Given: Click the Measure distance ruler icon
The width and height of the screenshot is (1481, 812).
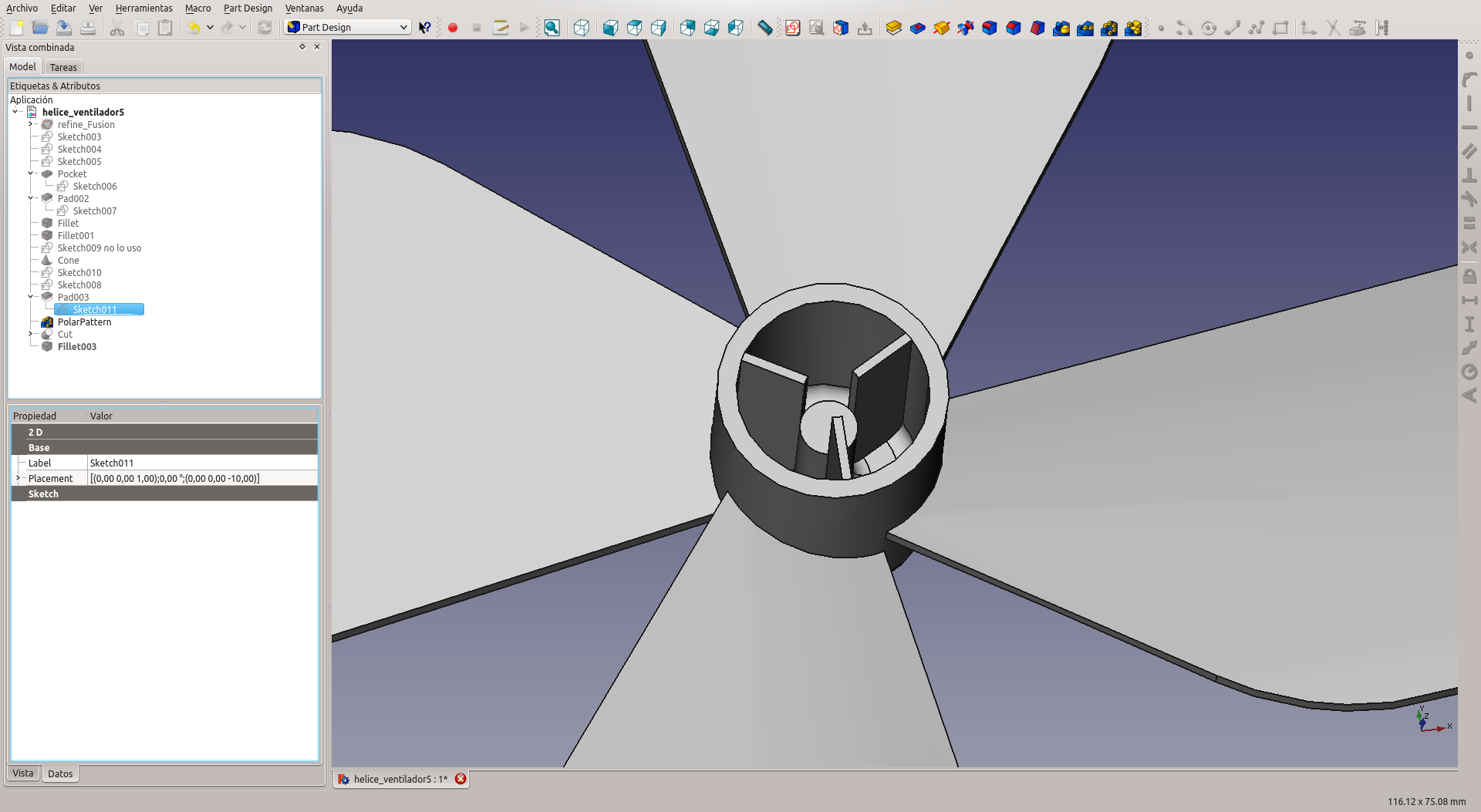Looking at the screenshot, I should pos(764,28).
